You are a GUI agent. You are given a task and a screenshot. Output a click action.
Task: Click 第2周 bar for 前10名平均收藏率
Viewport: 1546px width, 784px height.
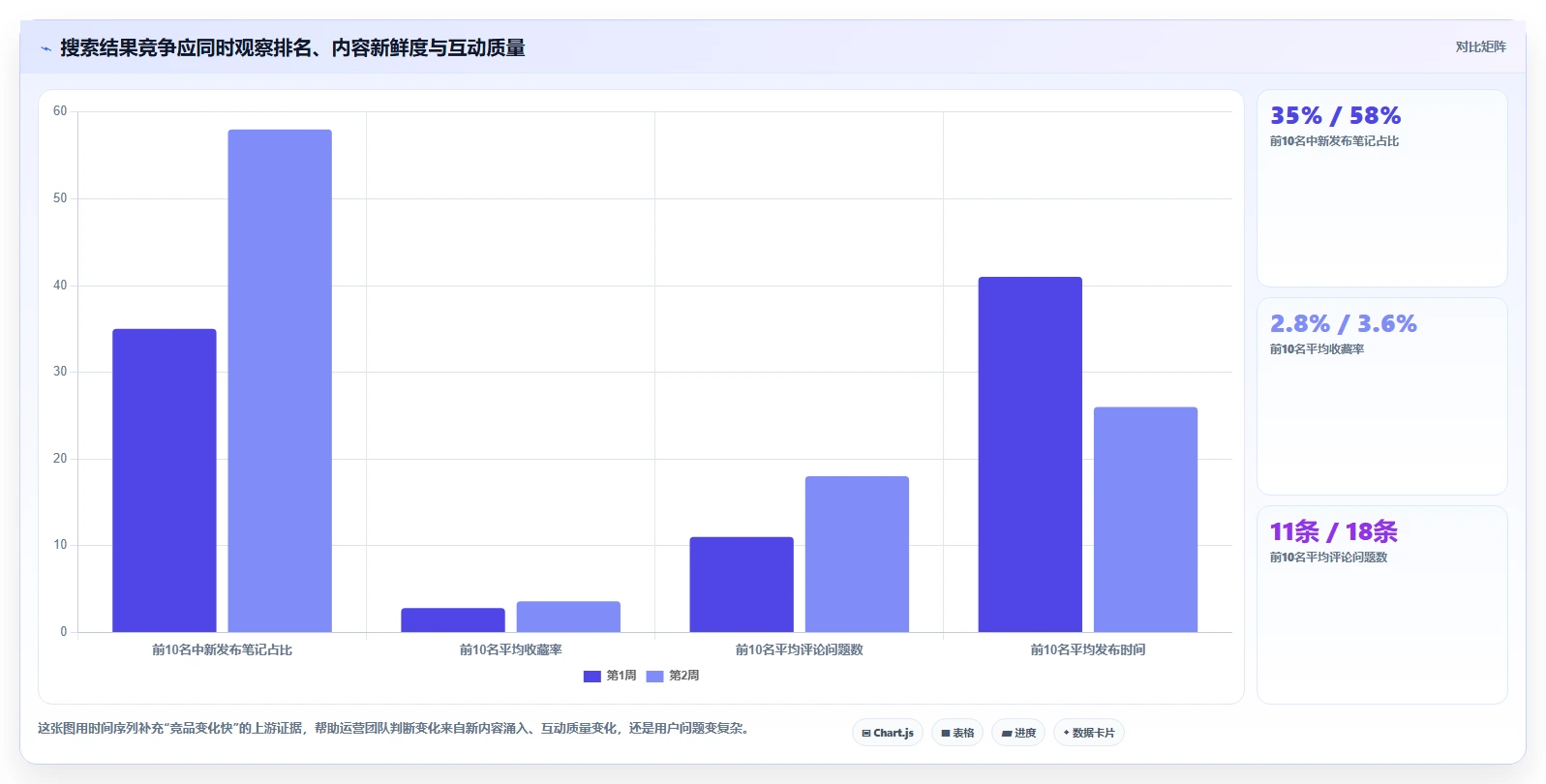coord(568,617)
